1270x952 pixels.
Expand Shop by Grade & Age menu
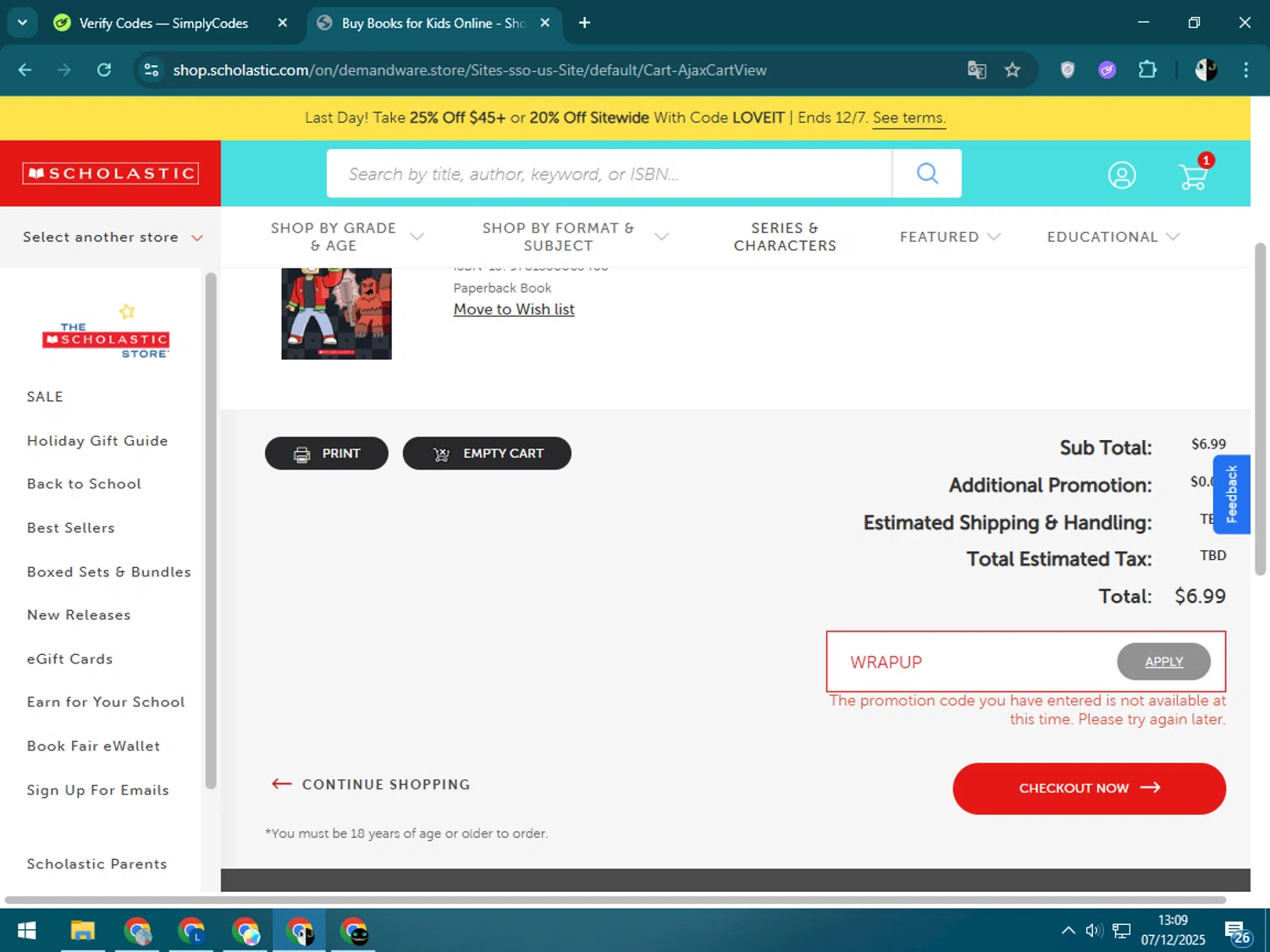click(x=346, y=237)
